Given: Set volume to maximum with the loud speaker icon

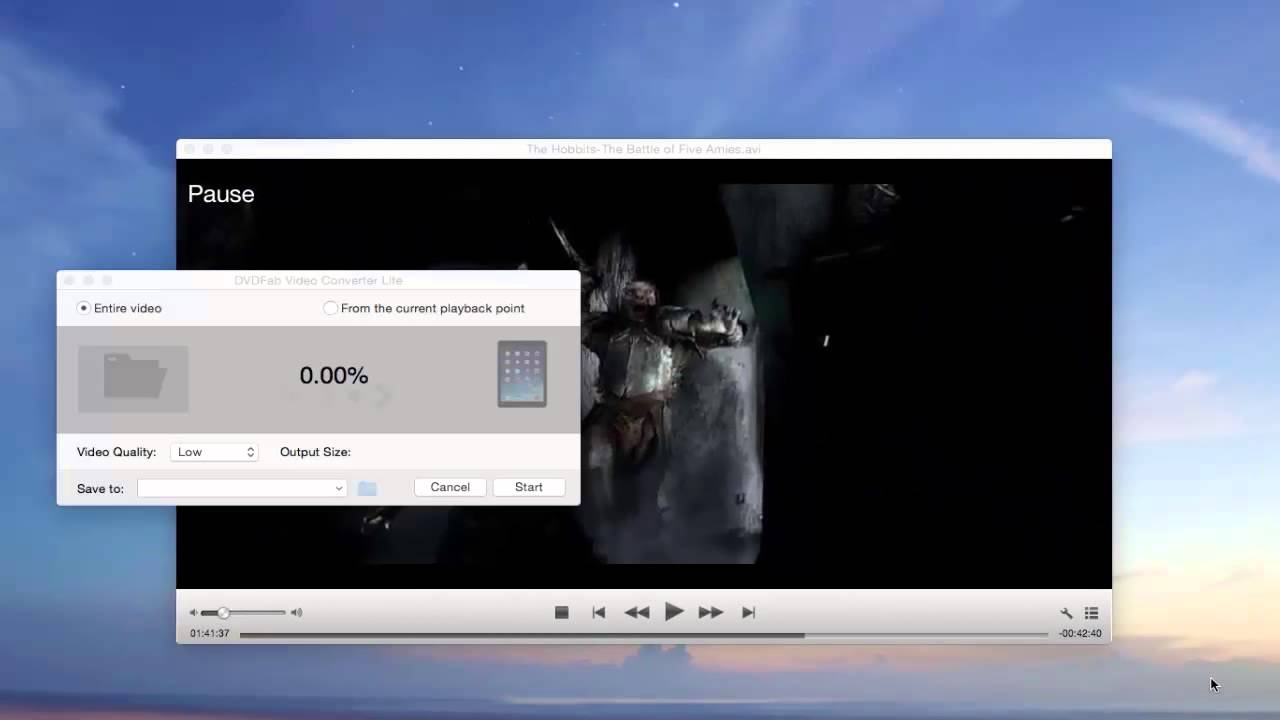Looking at the screenshot, I should (x=296, y=613).
